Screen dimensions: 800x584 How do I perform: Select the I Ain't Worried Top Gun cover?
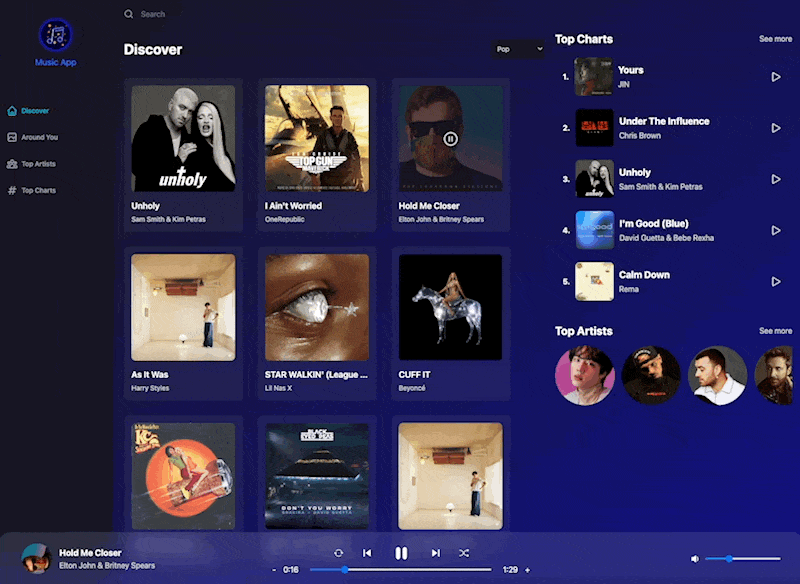click(317, 138)
